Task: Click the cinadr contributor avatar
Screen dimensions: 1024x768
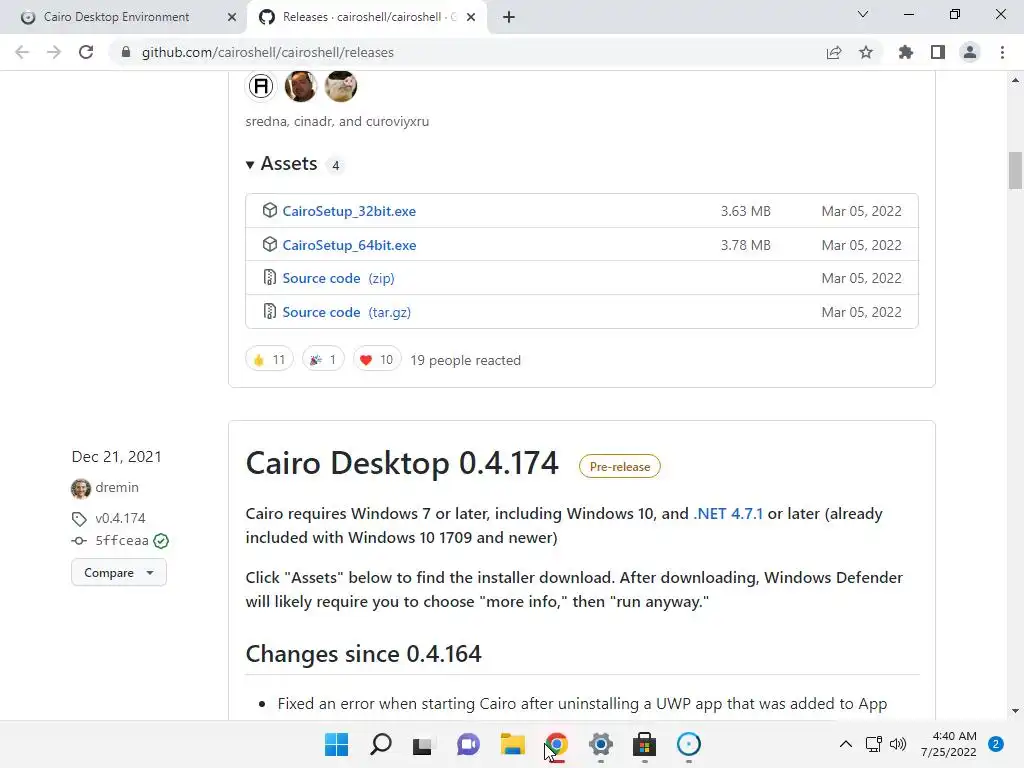Action: (300, 86)
